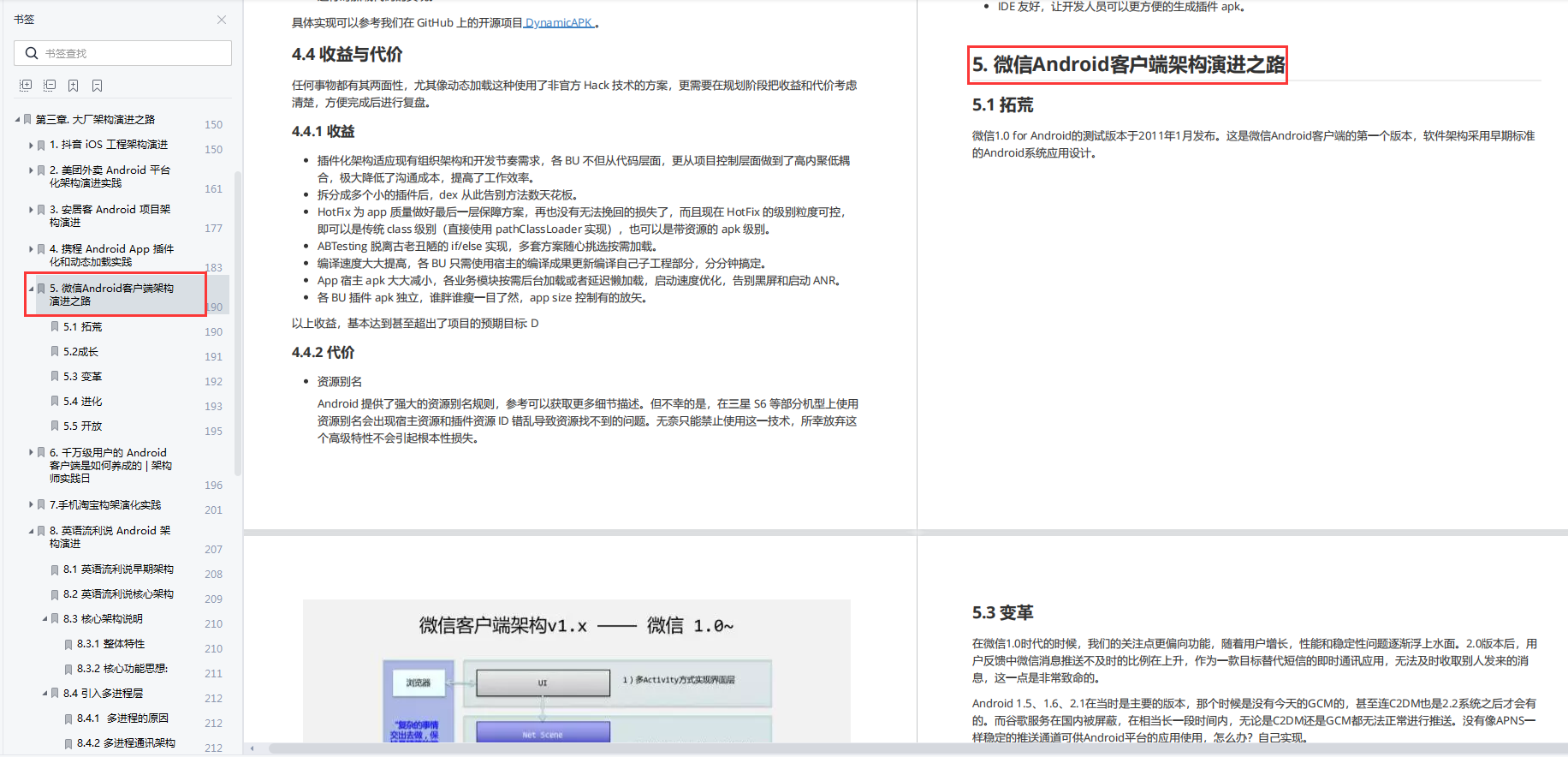
Task: Expand the 4. 携程 Android App 插件化 node
Action: 31,249
